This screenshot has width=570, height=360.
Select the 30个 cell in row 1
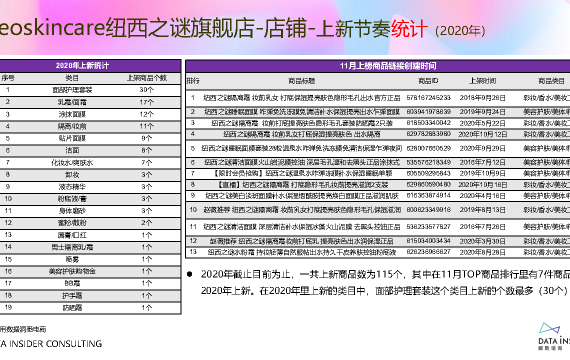point(146,90)
